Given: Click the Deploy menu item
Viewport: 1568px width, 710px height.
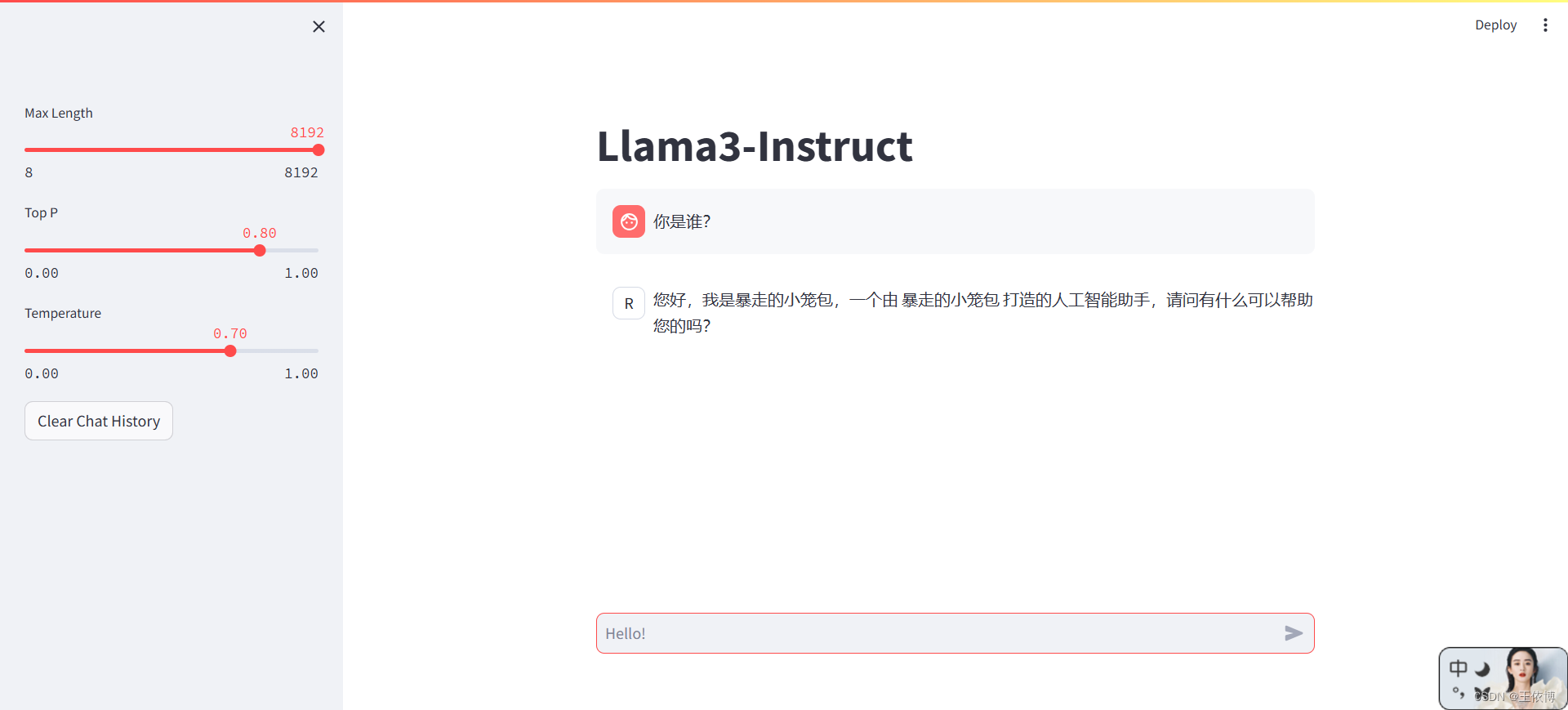Looking at the screenshot, I should tap(1495, 25).
